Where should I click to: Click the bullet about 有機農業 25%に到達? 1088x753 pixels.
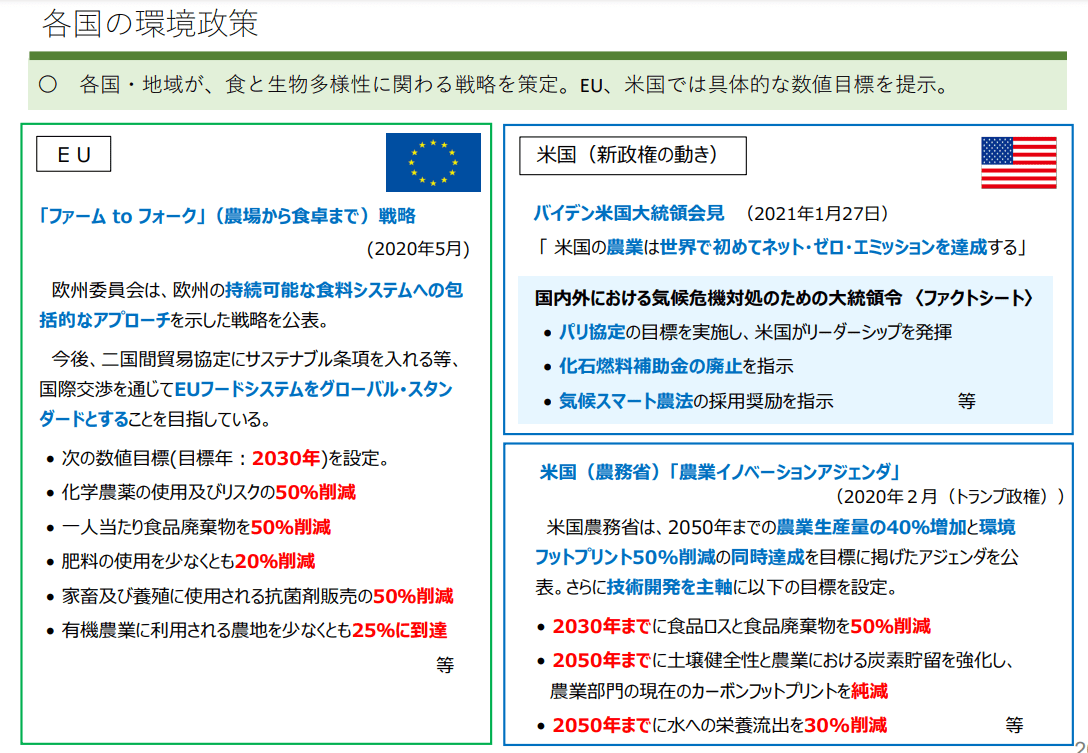pyautogui.click(x=247, y=630)
